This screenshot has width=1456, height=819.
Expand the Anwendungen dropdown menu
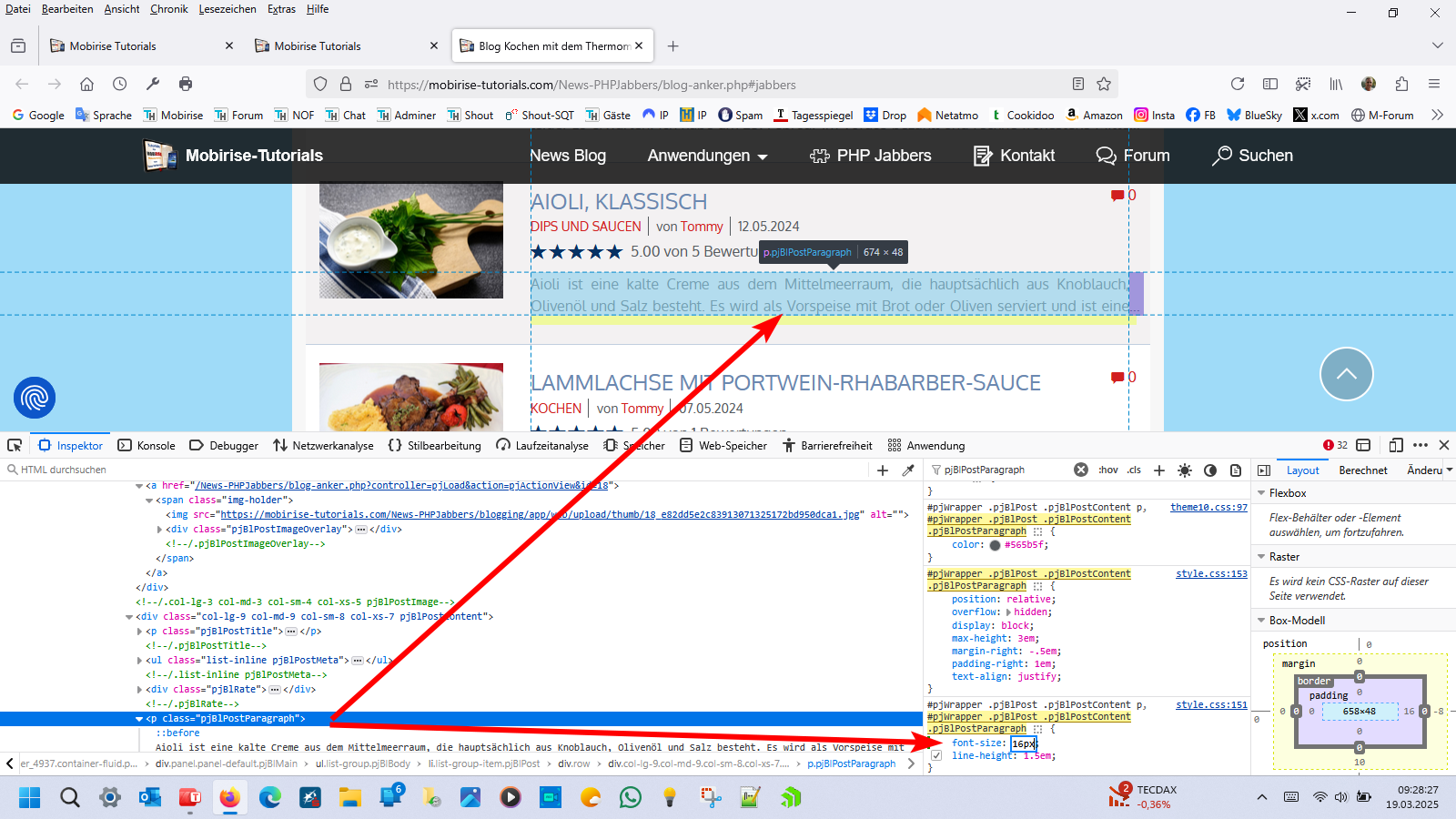[x=707, y=156]
